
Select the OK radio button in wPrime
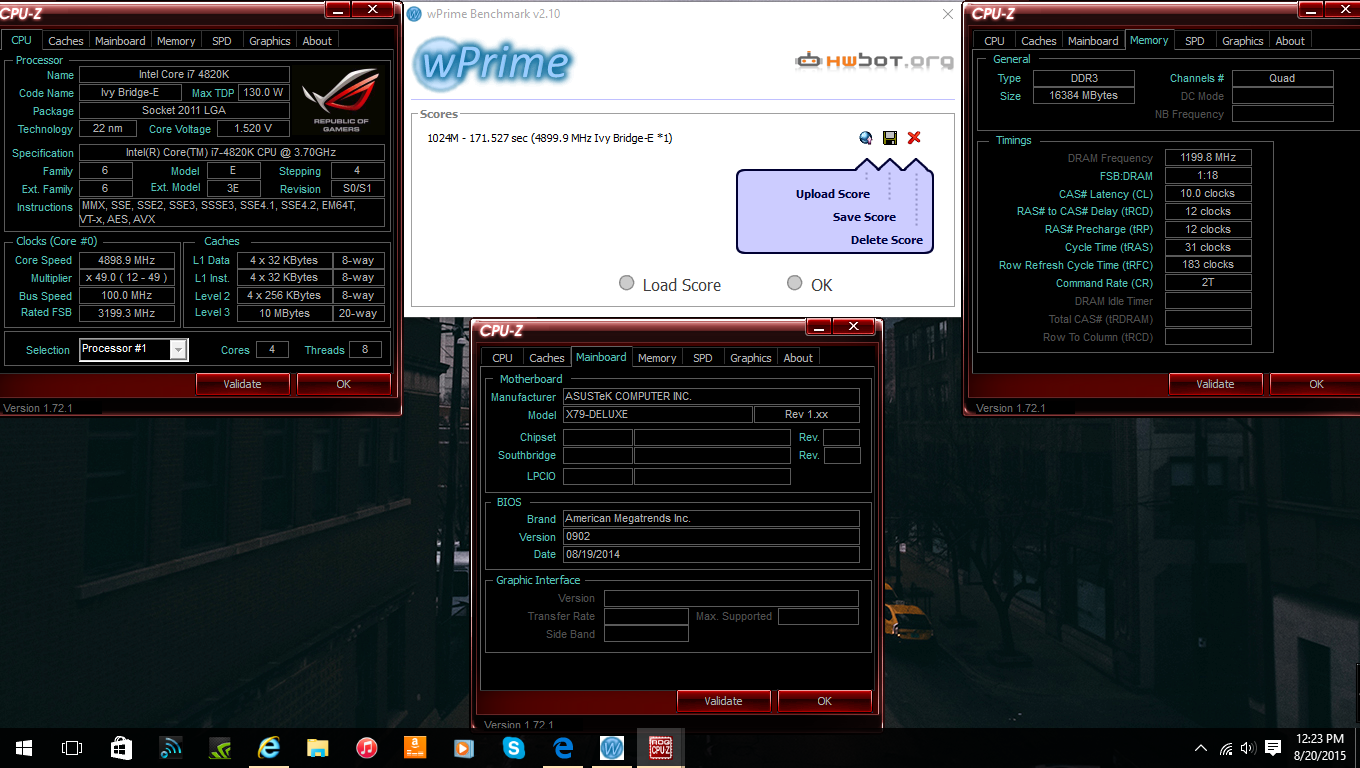coord(795,283)
